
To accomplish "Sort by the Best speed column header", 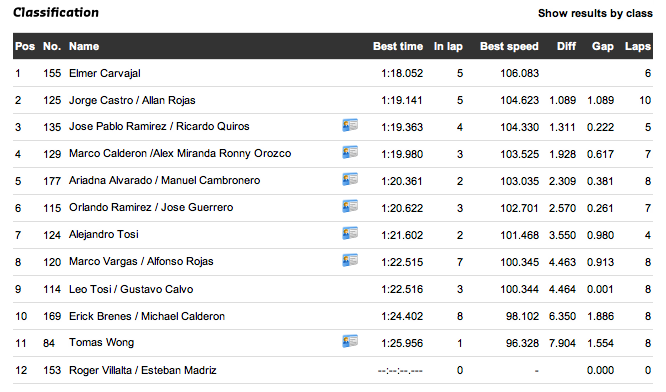I will pos(509,46).
